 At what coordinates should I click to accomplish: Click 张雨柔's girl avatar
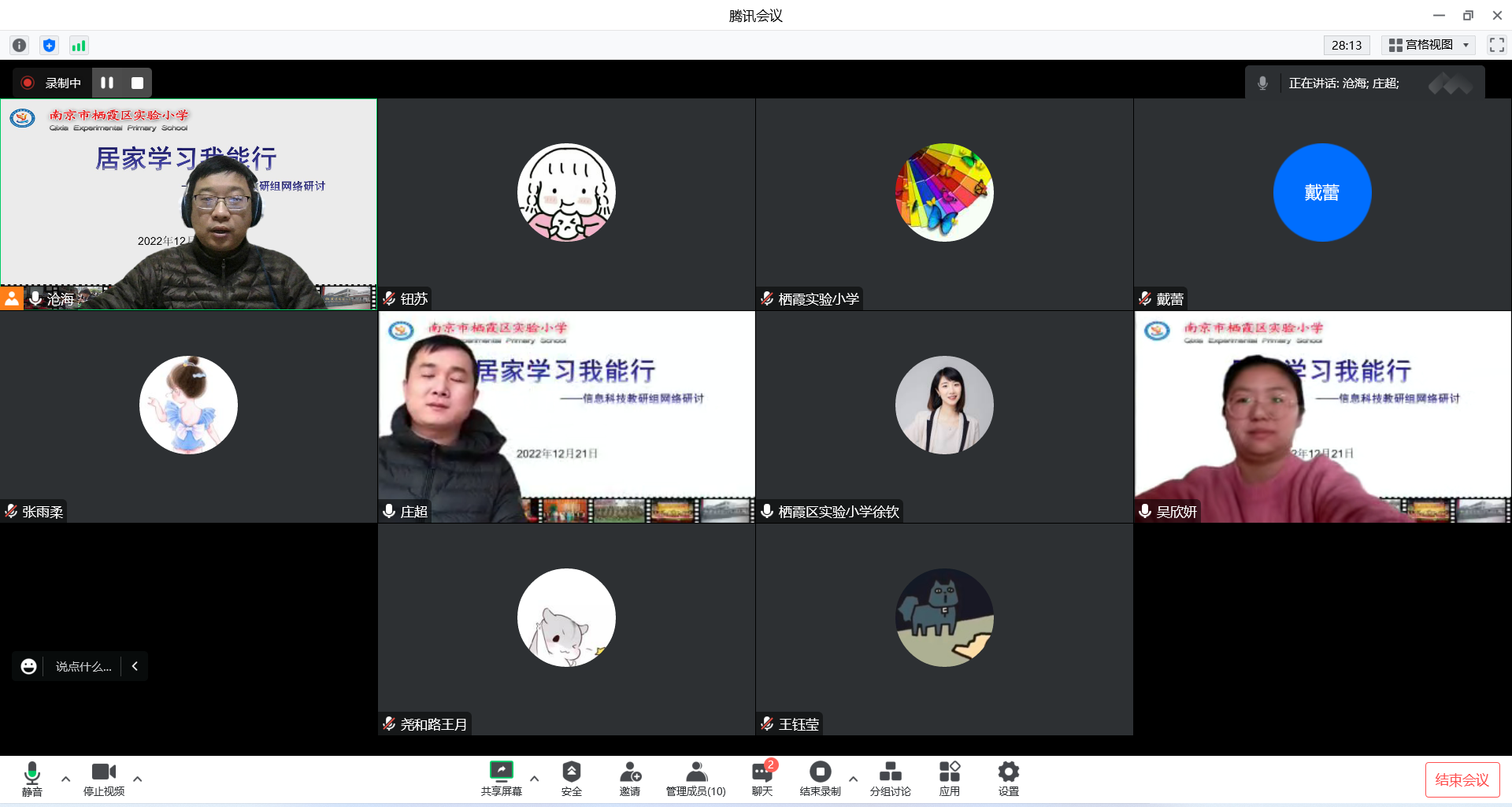pos(188,405)
